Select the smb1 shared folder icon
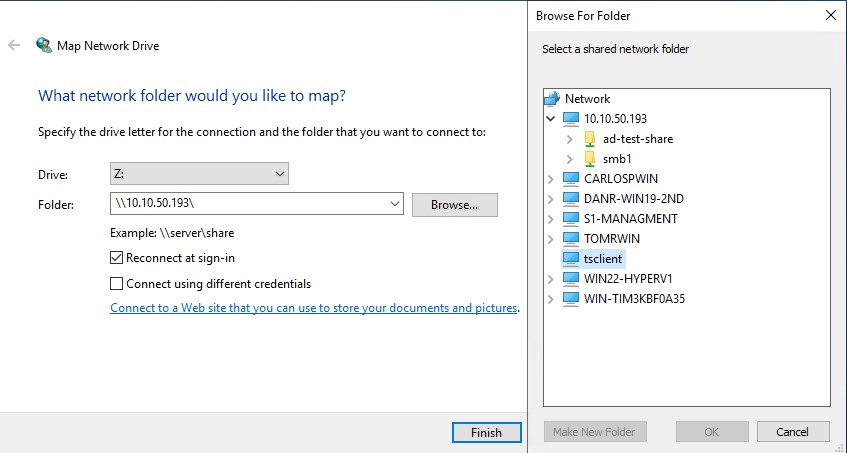The height and width of the screenshot is (453, 847). 590,159
